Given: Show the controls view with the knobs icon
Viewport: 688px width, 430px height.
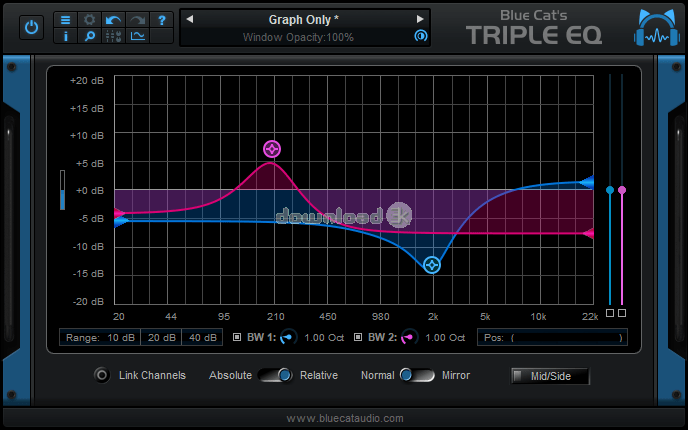Looking at the screenshot, I should [114, 36].
